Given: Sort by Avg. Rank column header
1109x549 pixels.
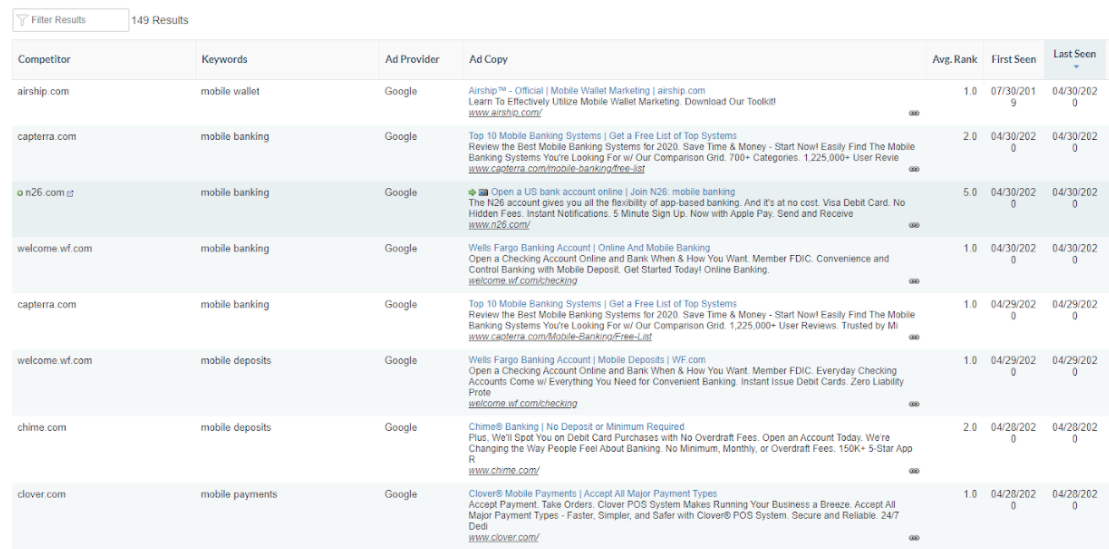Looking at the screenshot, I should pyautogui.click(x=955, y=59).
